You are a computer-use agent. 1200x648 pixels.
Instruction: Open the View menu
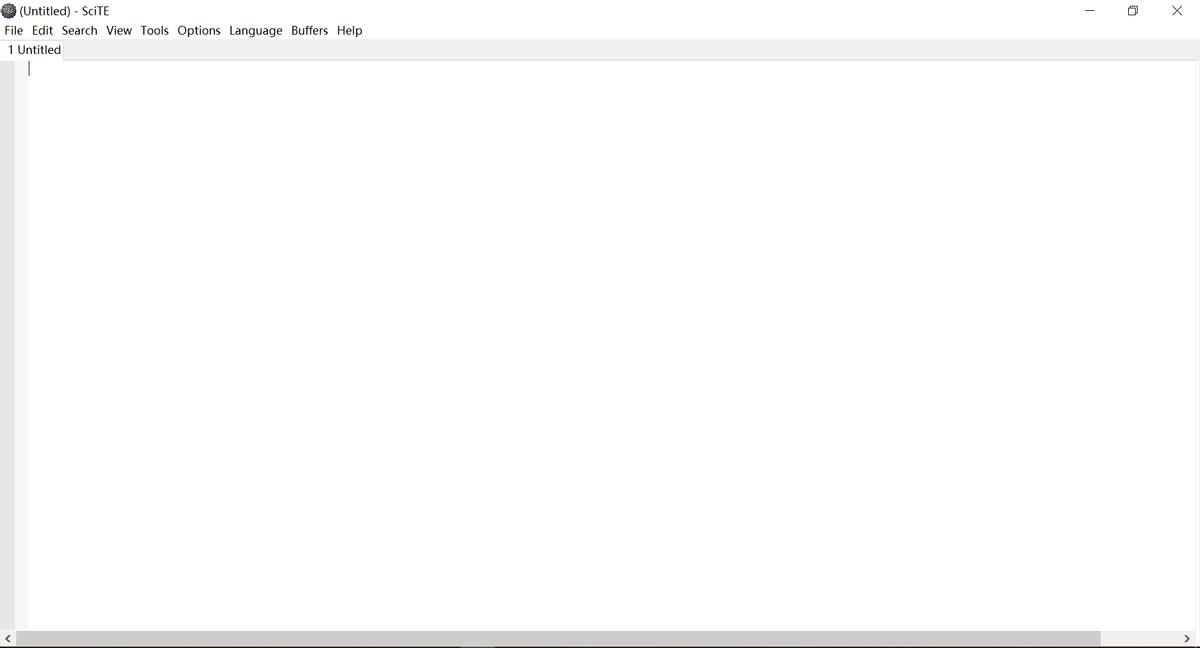pyautogui.click(x=118, y=30)
